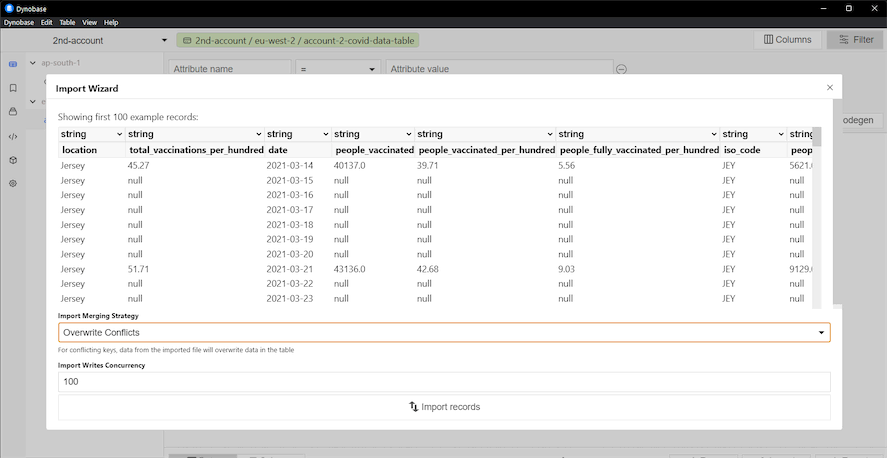The height and width of the screenshot is (458, 887).
Task: Open the Import Merging Strategy dropdown
Action: [x=444, y=332]
